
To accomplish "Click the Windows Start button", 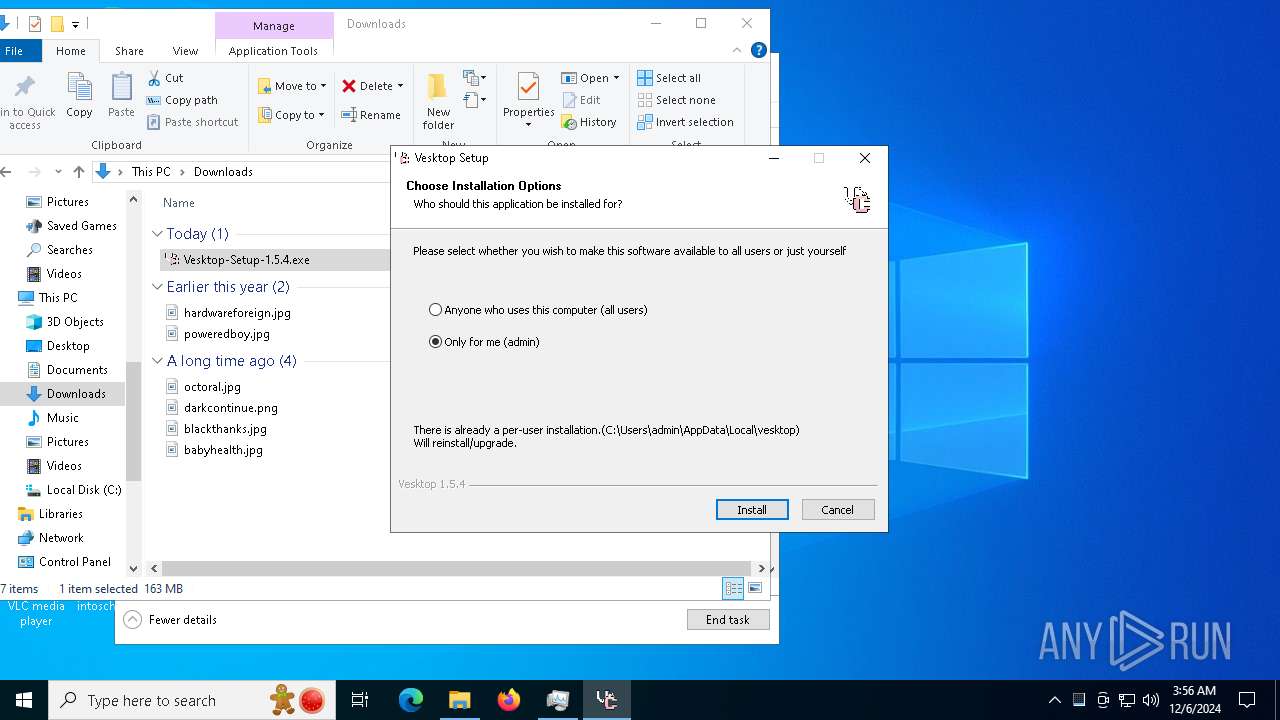I will [x=24, y=700].
